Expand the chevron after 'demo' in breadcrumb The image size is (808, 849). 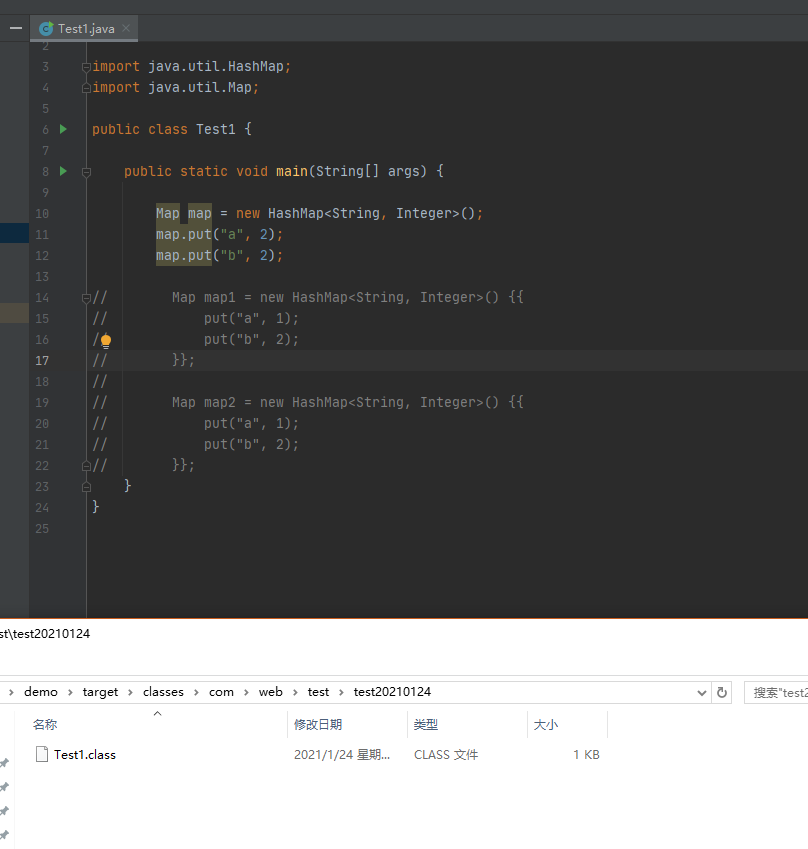70,693
